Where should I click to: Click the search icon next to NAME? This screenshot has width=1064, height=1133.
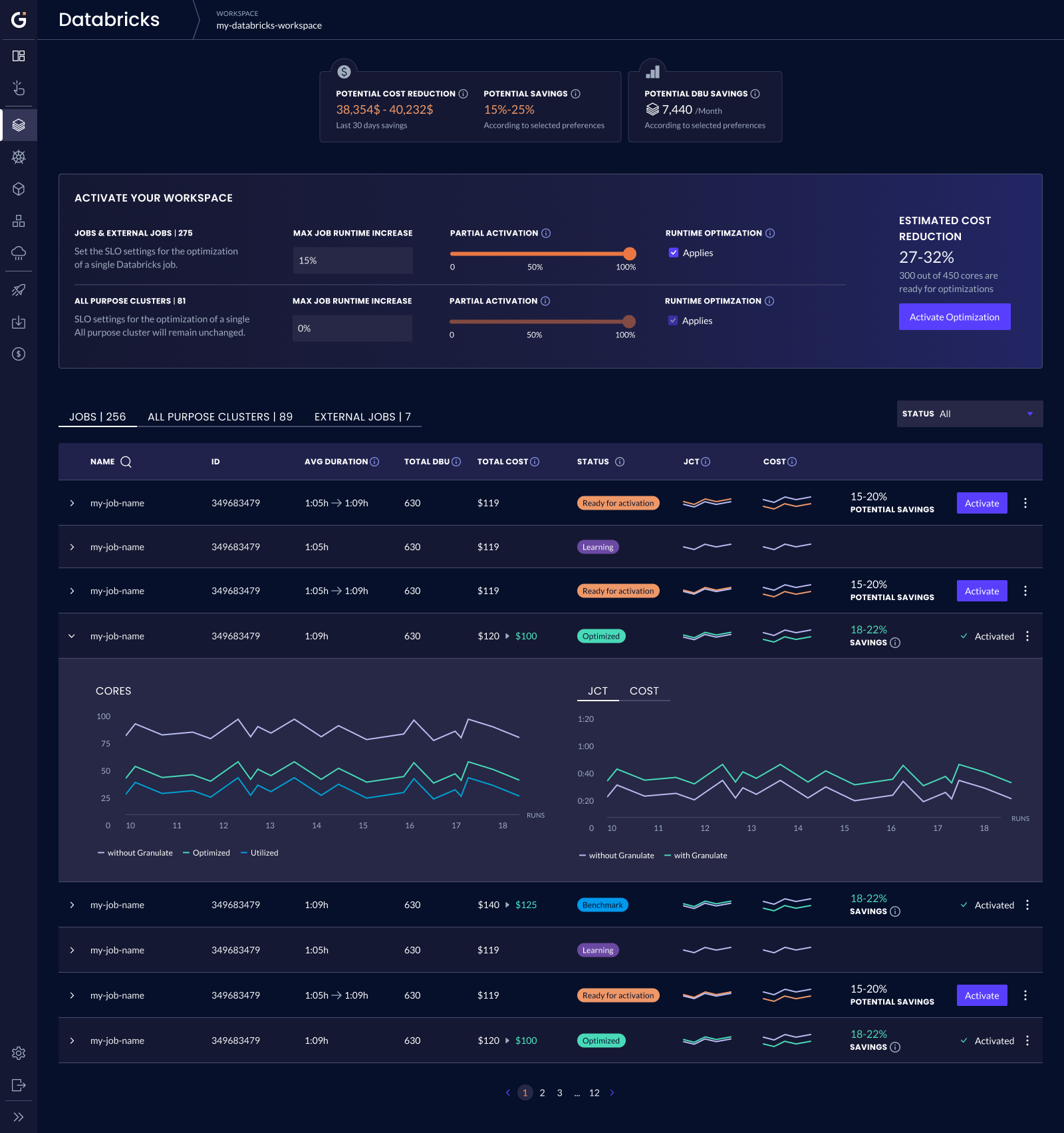coord(126,462)
